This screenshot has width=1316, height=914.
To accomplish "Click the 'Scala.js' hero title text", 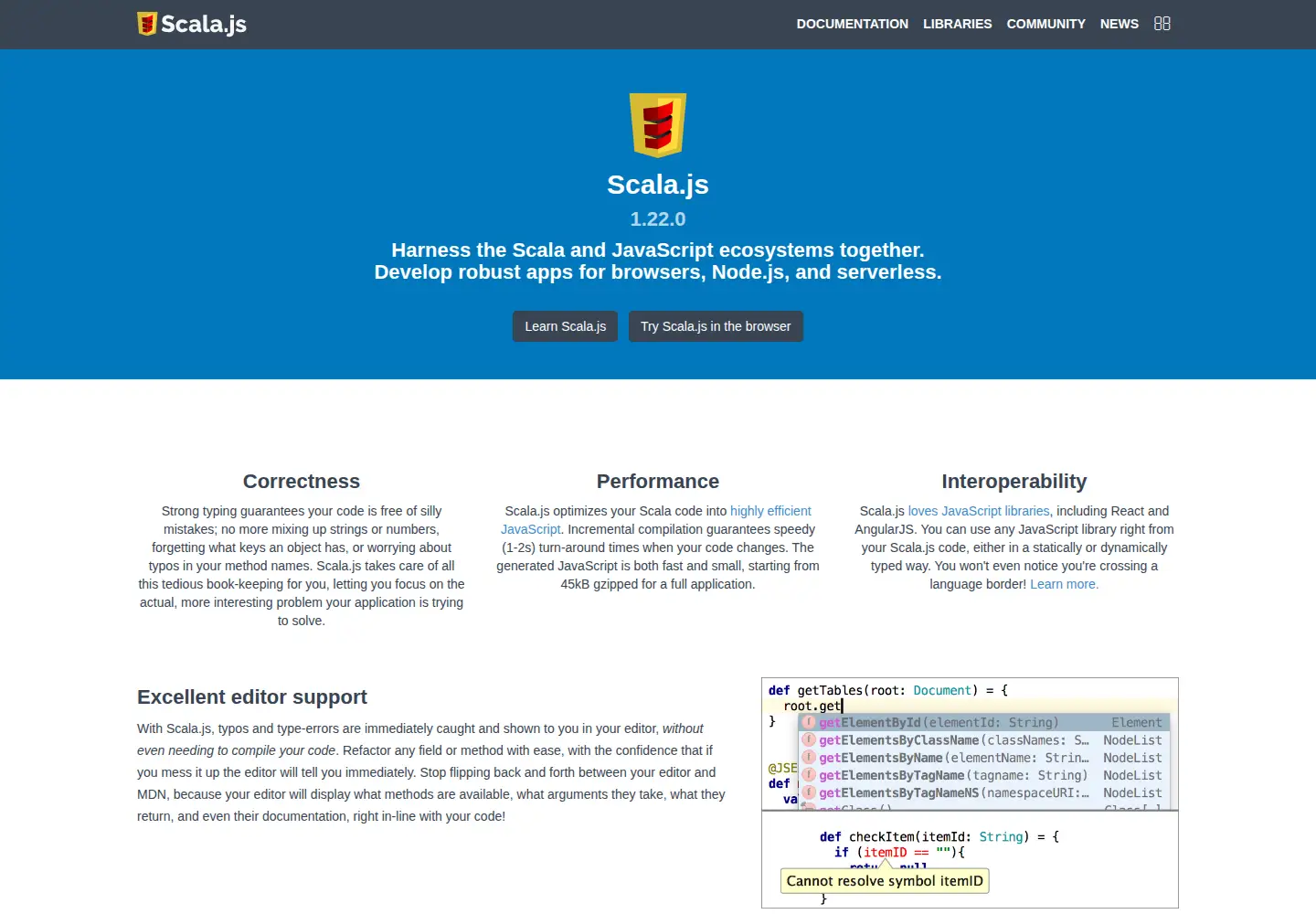I will (658, 185).
